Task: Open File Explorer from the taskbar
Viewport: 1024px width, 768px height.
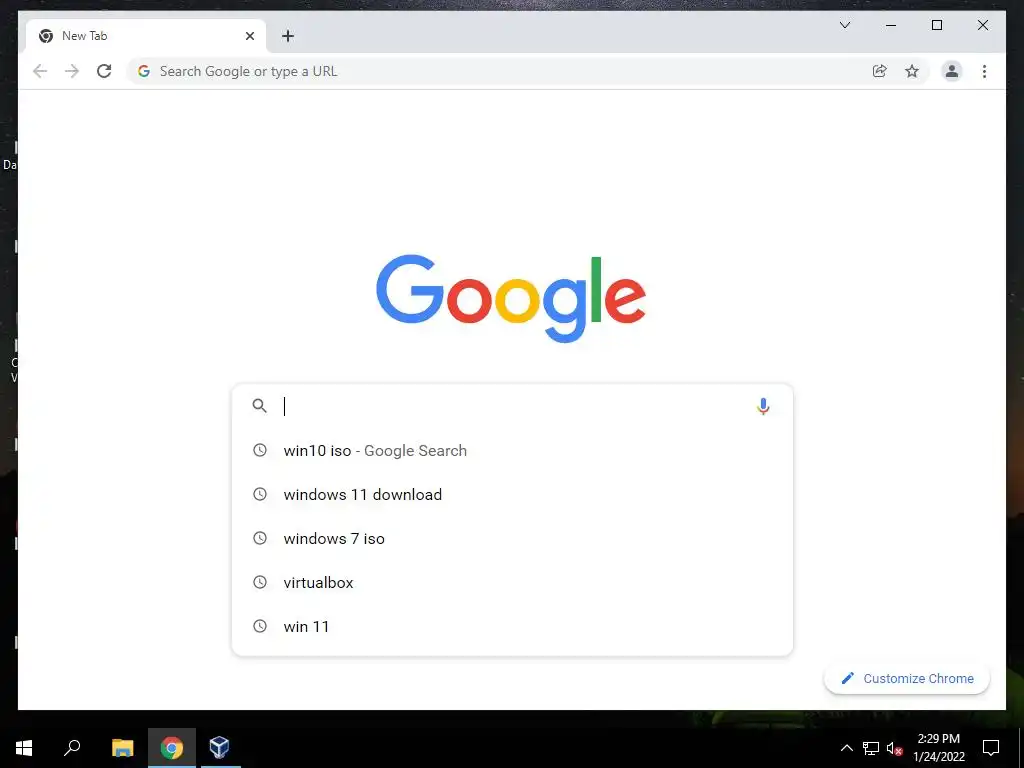Action: coord(122,747)
